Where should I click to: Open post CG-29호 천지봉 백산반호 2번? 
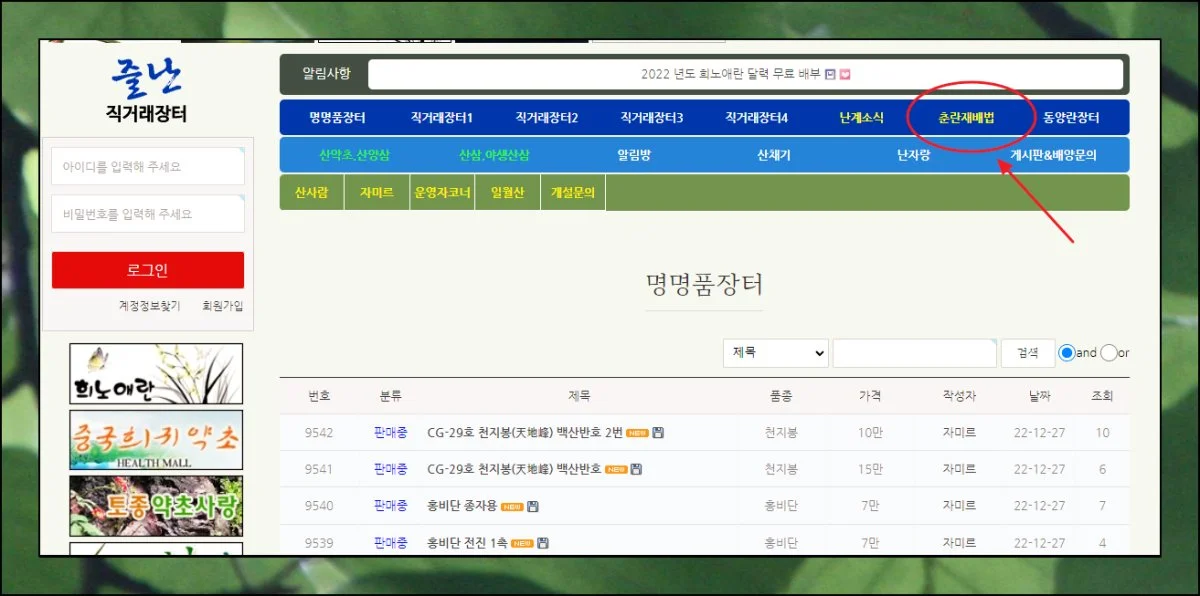click(x=524, y=433)
